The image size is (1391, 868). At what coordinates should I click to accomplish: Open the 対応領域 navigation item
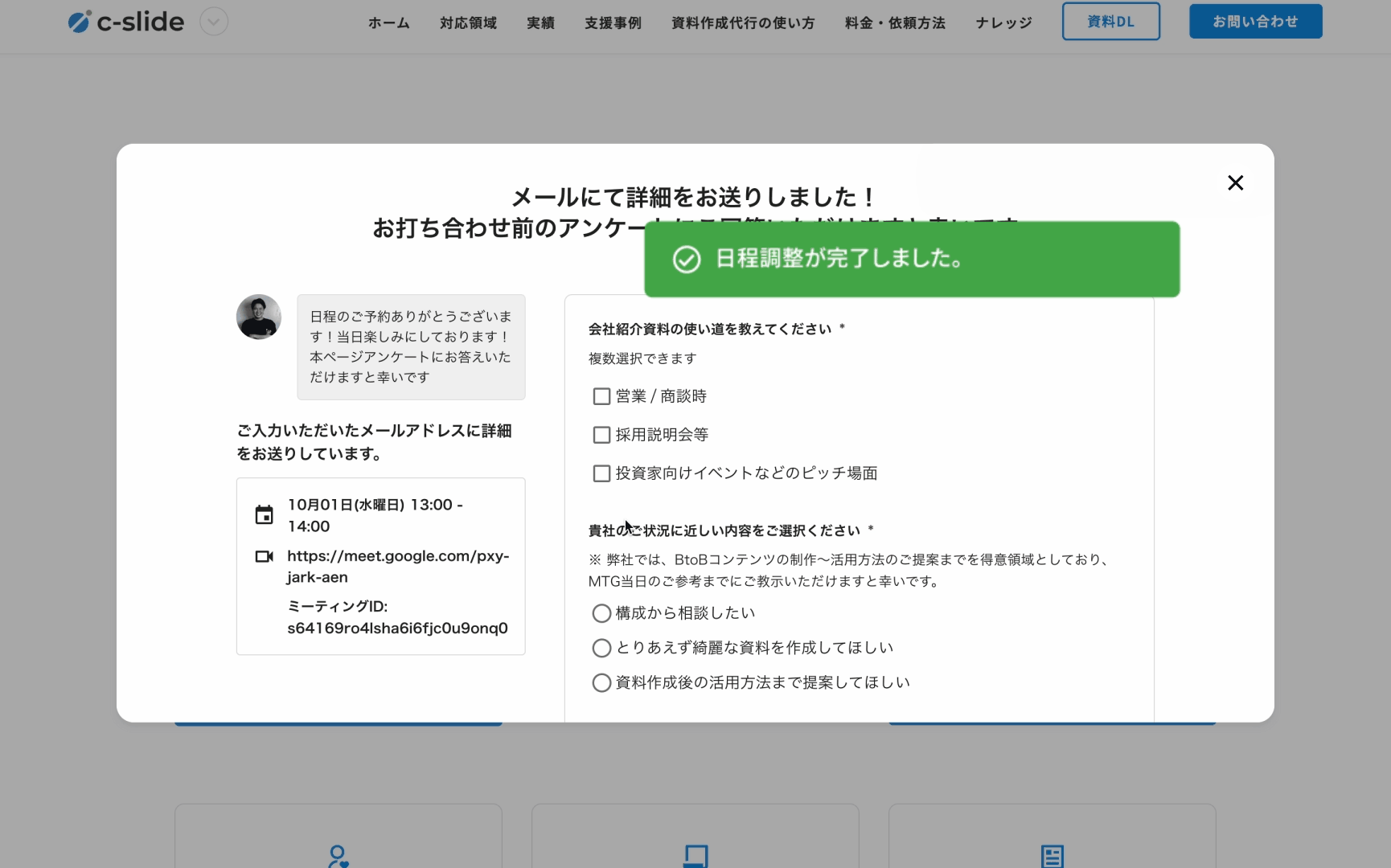pos(468,23)
